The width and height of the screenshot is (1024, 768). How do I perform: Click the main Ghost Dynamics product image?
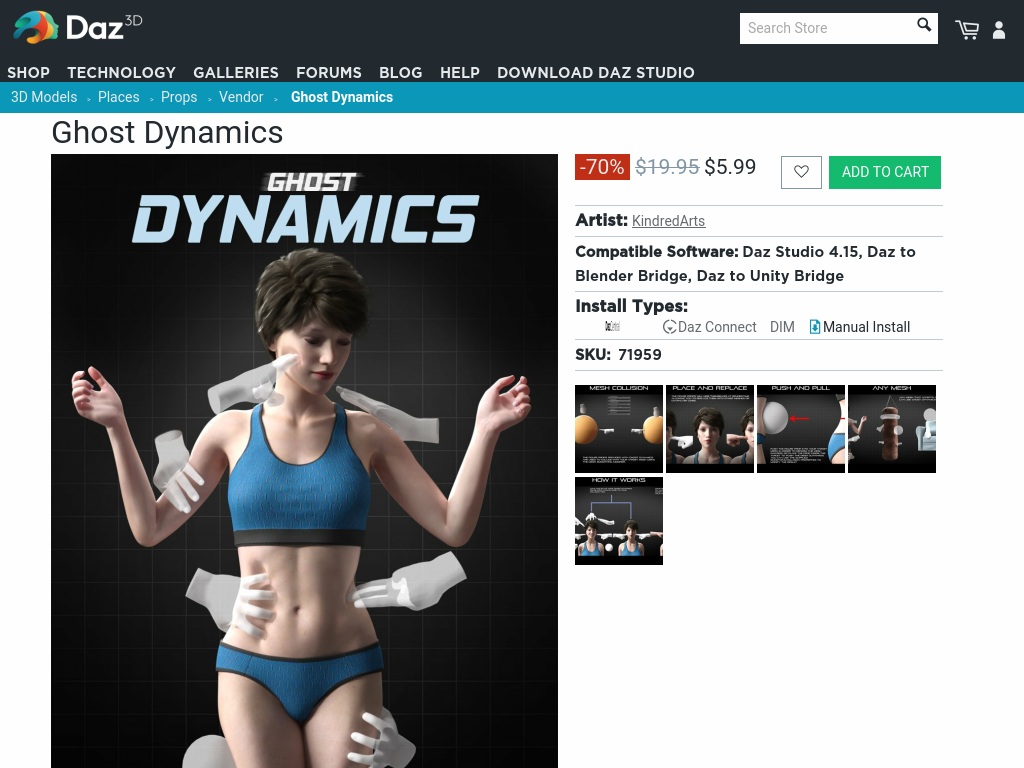coord(304,461)
